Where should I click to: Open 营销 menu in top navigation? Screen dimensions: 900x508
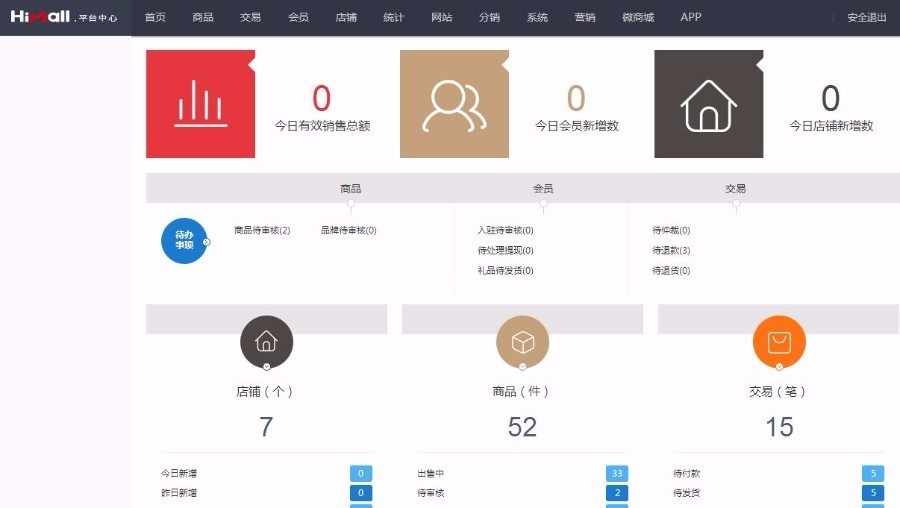pos(585,17)
